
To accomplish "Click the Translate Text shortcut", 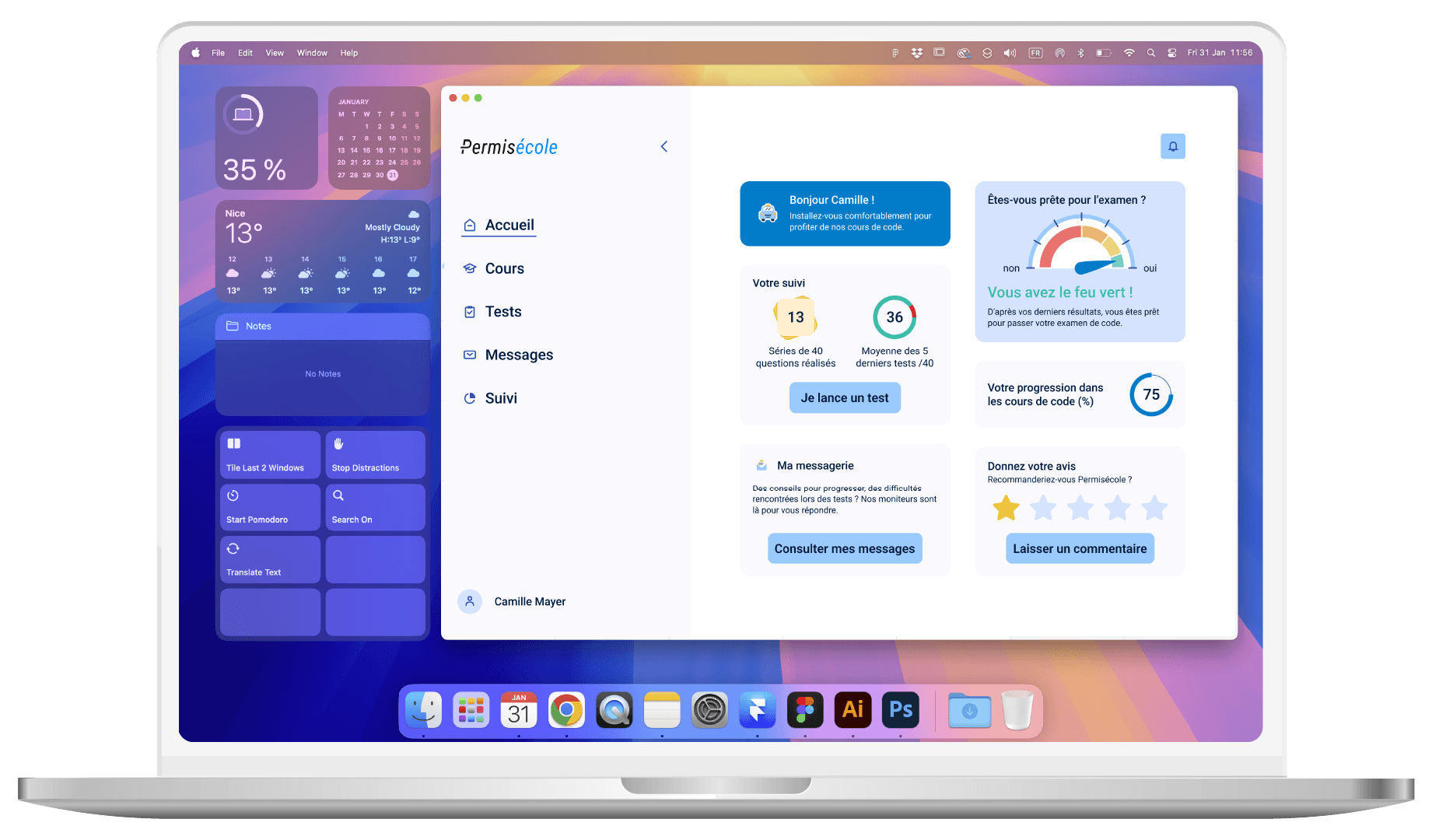I will coord(270,559).
